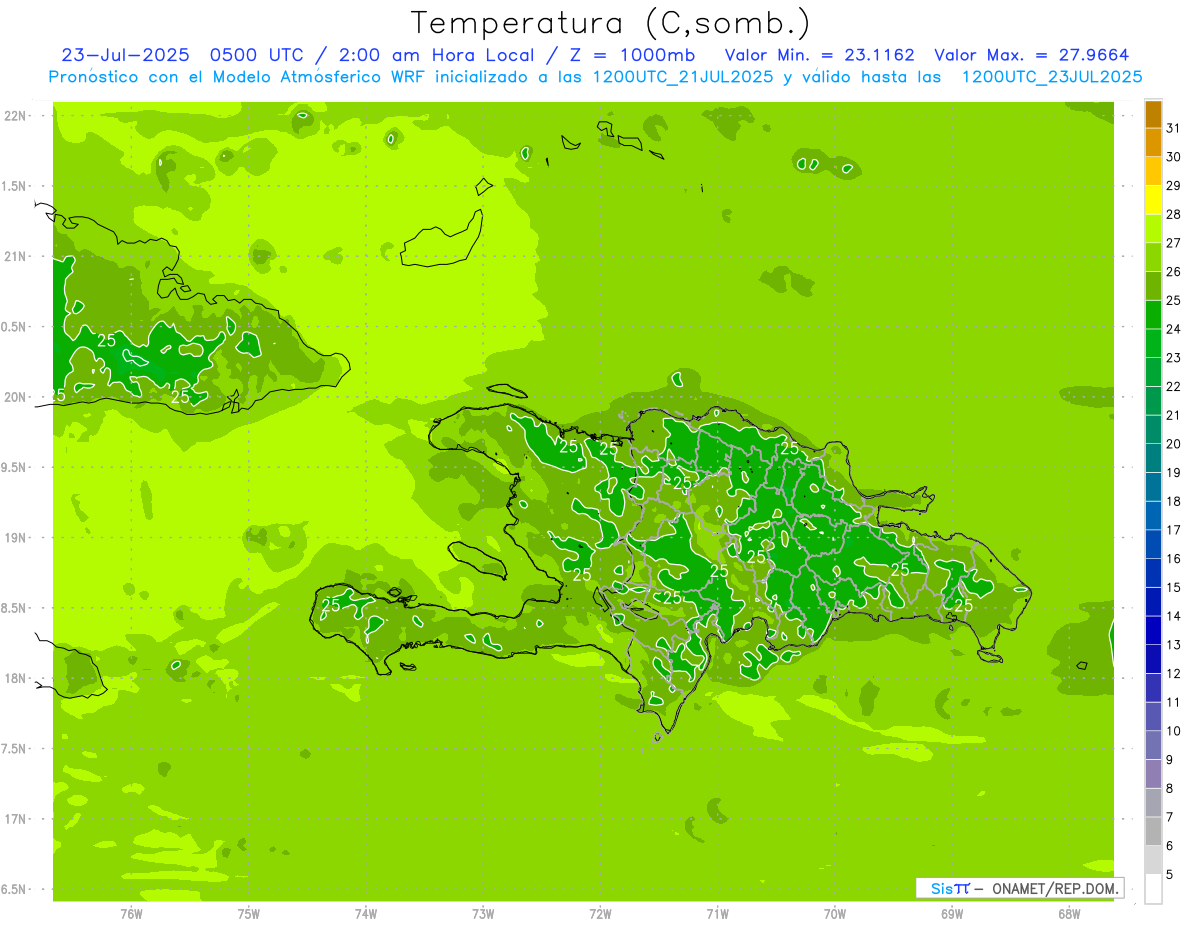Click the color-scale label '26'
1200x927 pixels.
[x=1174, y=272]
